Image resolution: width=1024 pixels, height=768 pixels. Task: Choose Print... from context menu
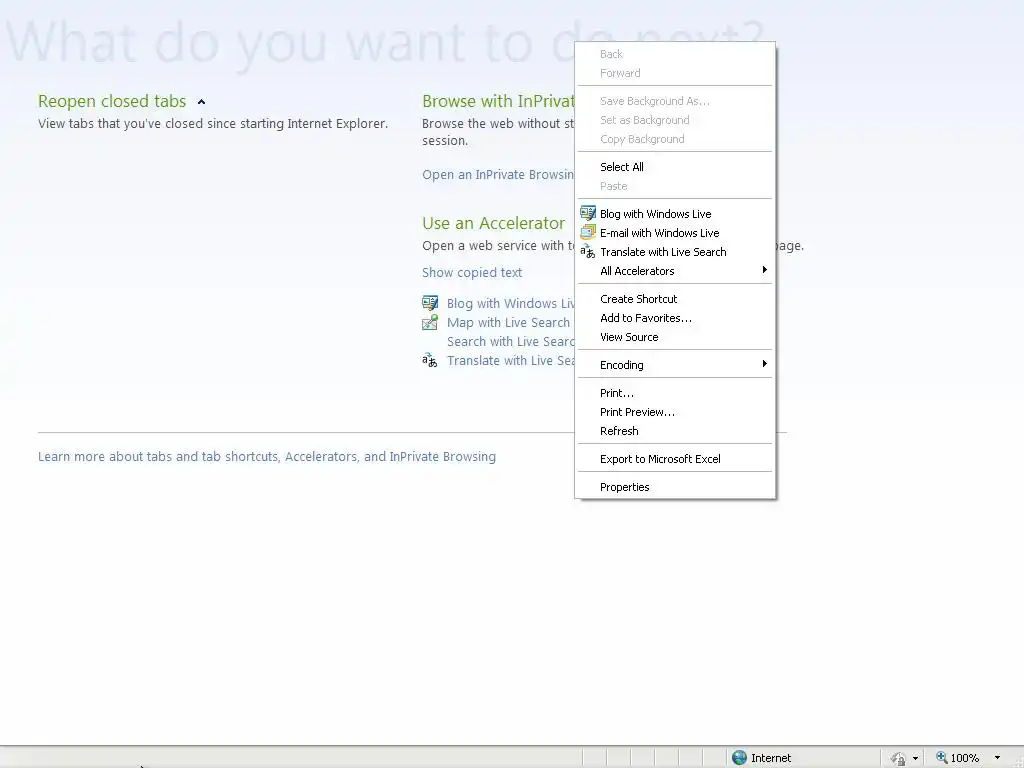coord(675,393)
